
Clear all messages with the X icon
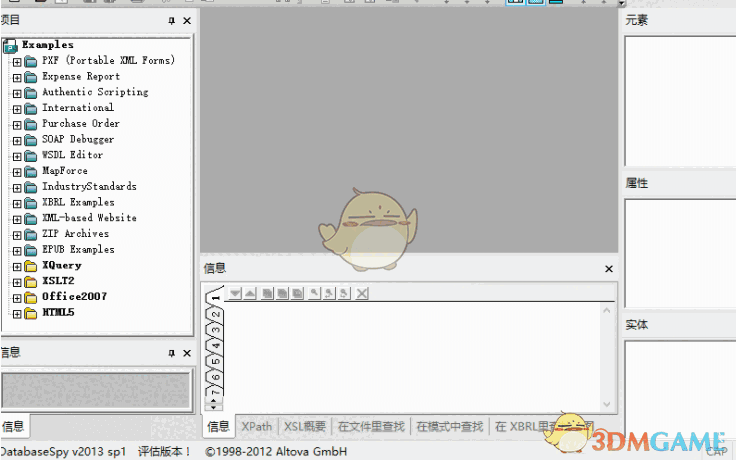click(x=361, y=293)
